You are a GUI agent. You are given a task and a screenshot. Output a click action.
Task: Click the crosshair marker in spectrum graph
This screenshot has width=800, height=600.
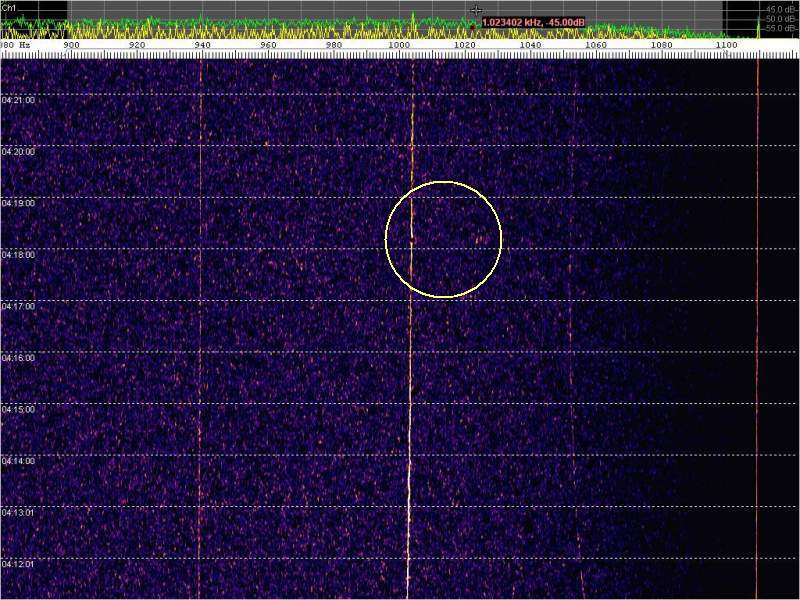click(x=477, y=10)
